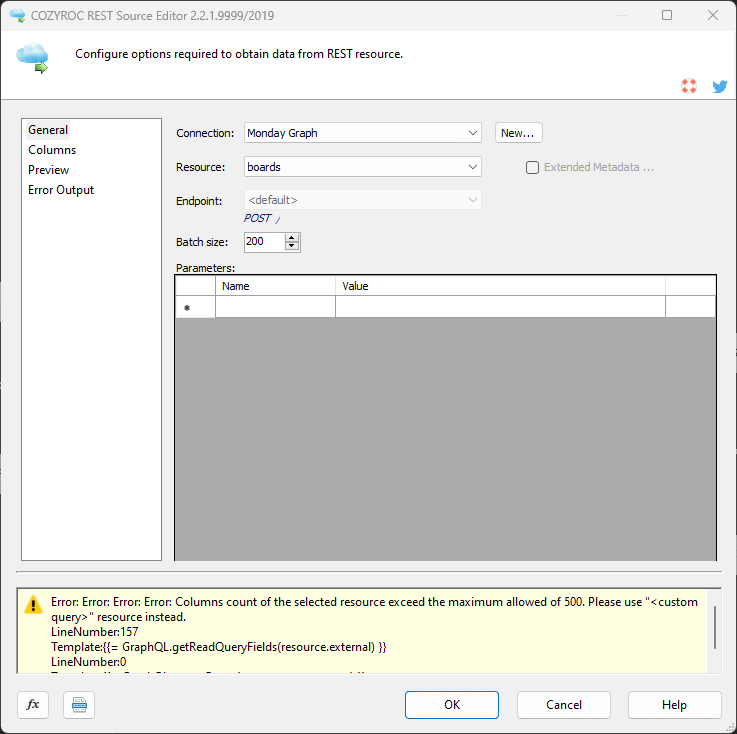Enable the Extended Metadata checkbox

[532, 167]
